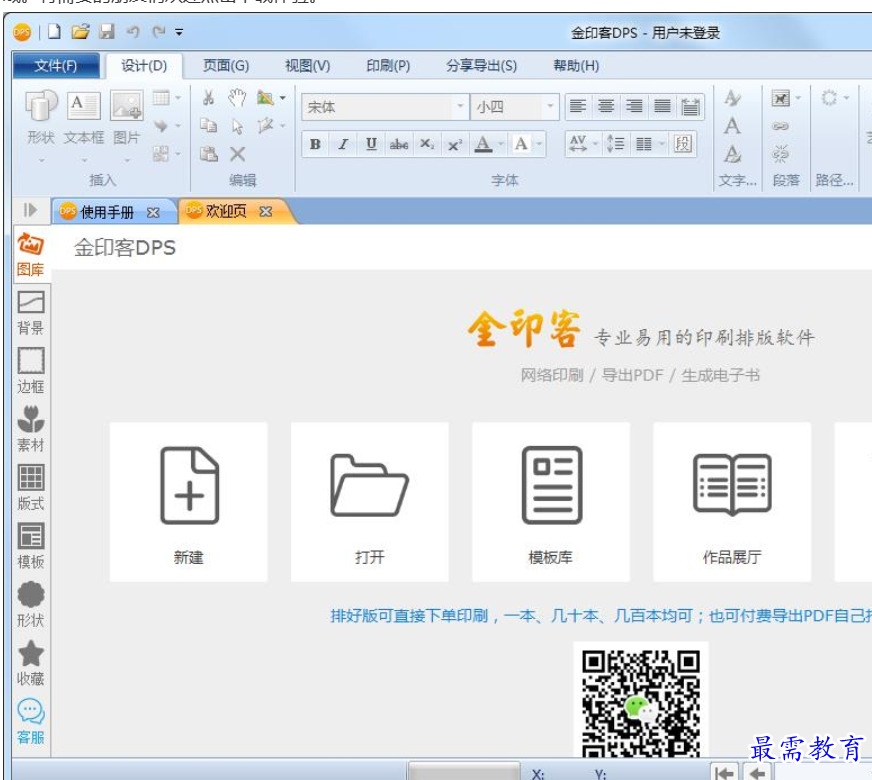This screenshot has width=872, height=780.
Task: Open the 视图(V) ribbon tab
Action: coord(308,66)
